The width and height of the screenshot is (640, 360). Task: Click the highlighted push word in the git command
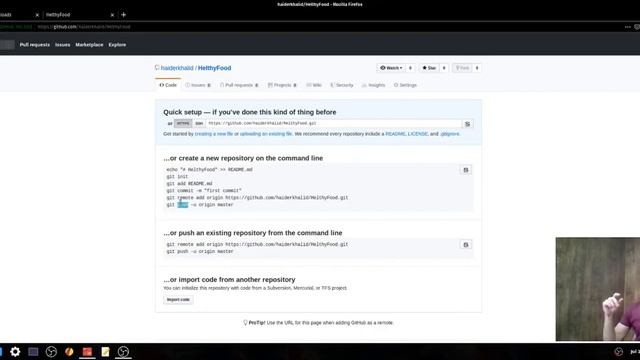click(182, 204)
